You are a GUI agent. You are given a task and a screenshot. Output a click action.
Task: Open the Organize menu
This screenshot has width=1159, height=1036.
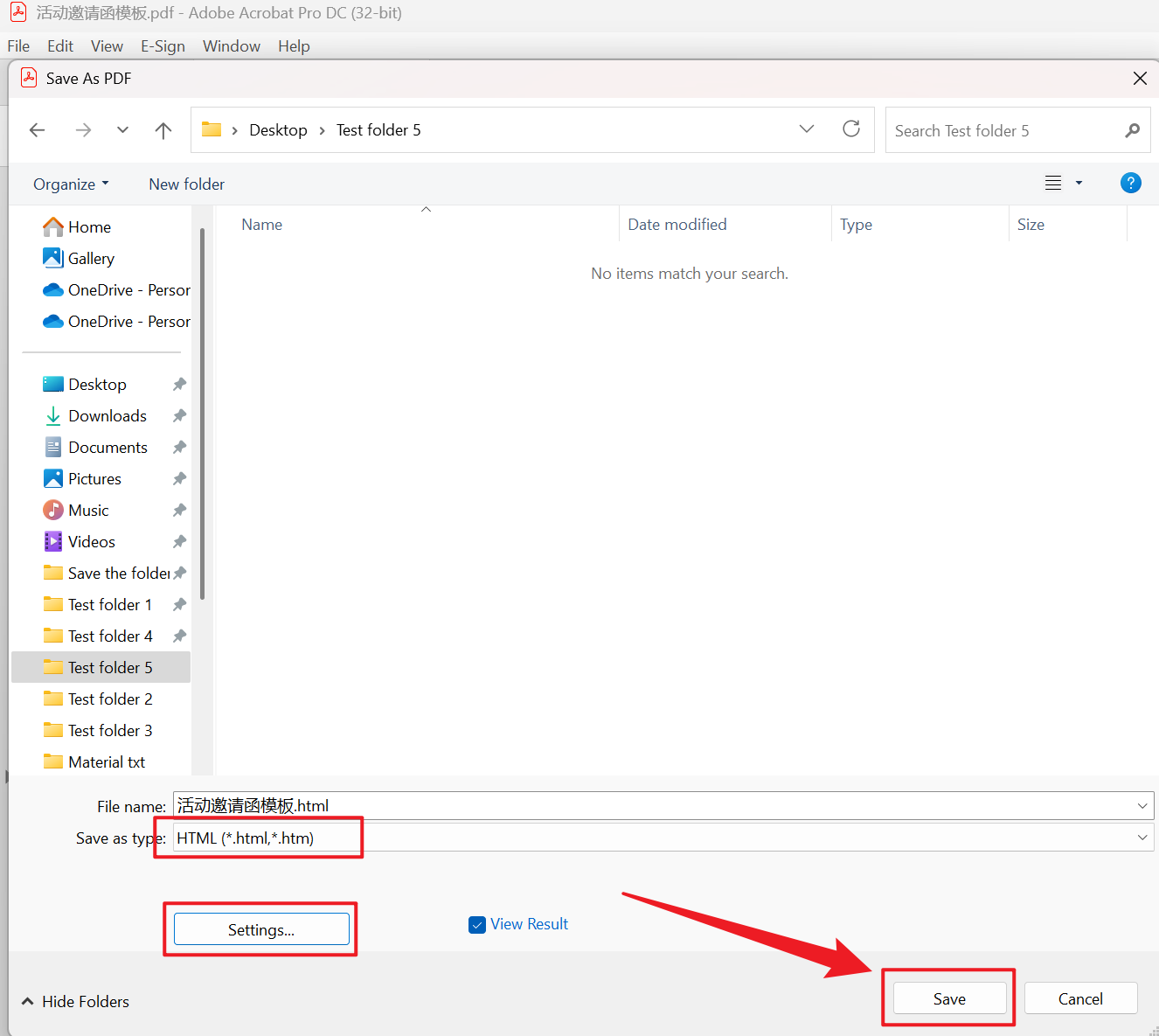tap(71, 184)
